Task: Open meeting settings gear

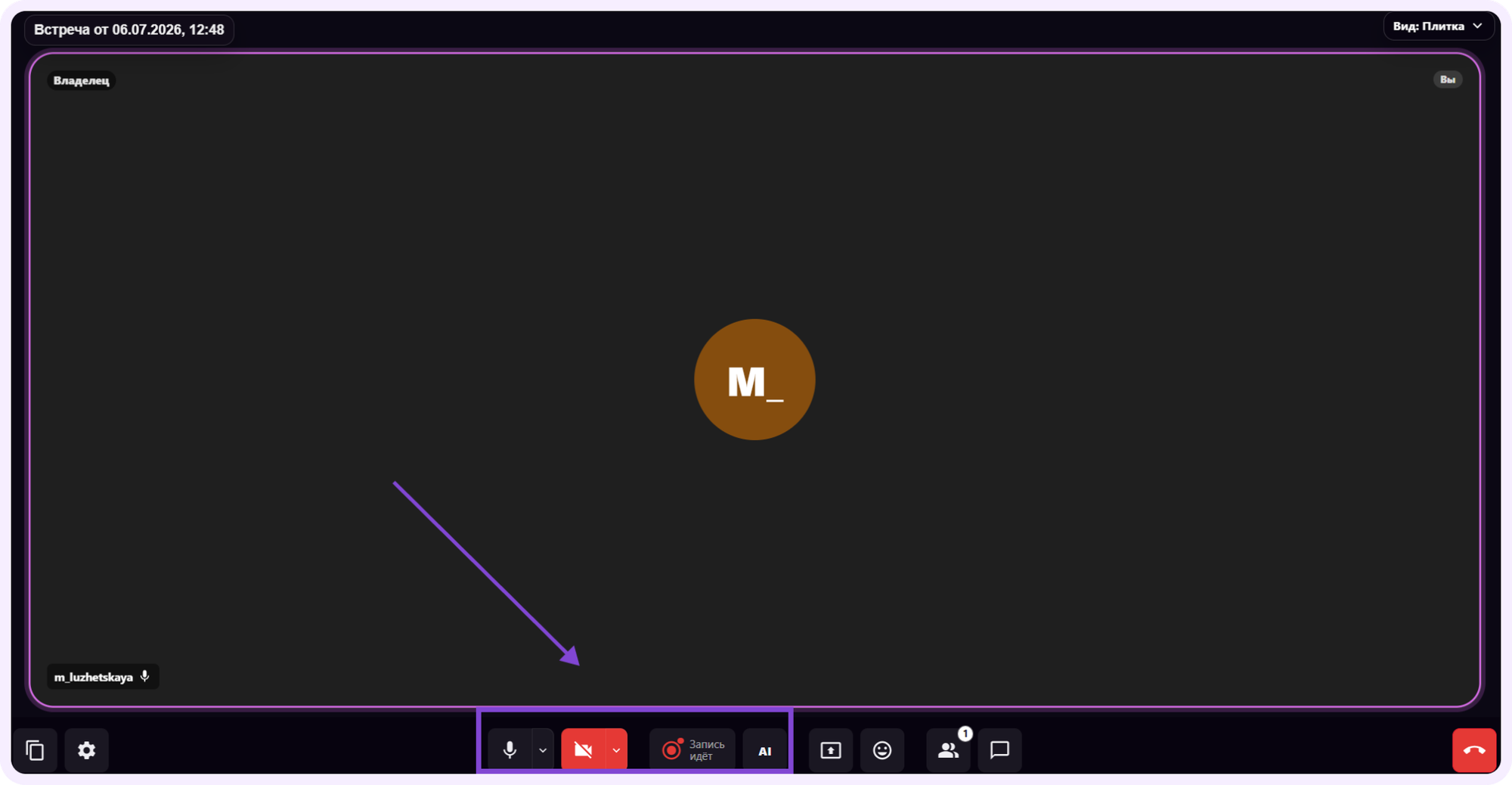Action: pyautogui.click(x=86, y=750)
